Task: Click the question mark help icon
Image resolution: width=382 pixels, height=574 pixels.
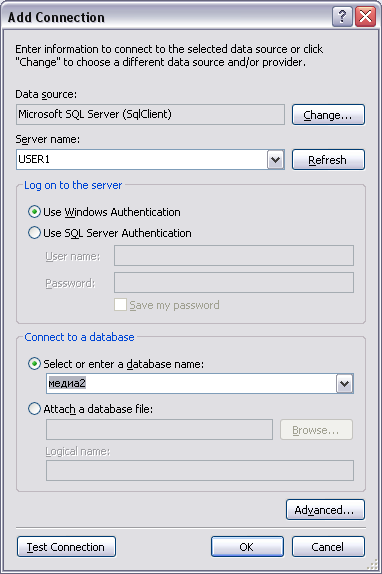Action: tap(342, 17)
